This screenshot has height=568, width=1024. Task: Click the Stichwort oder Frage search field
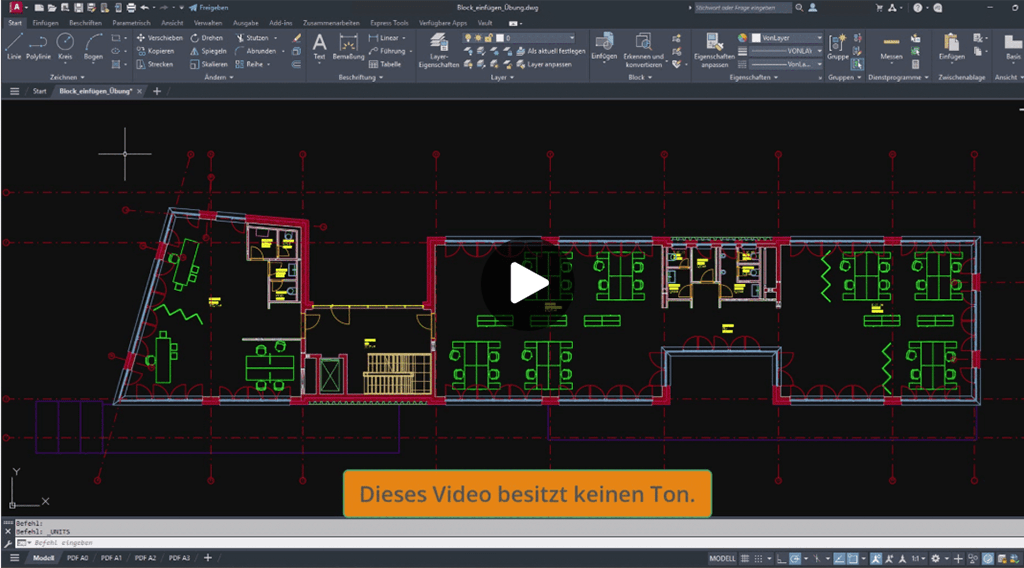point(742,8)
